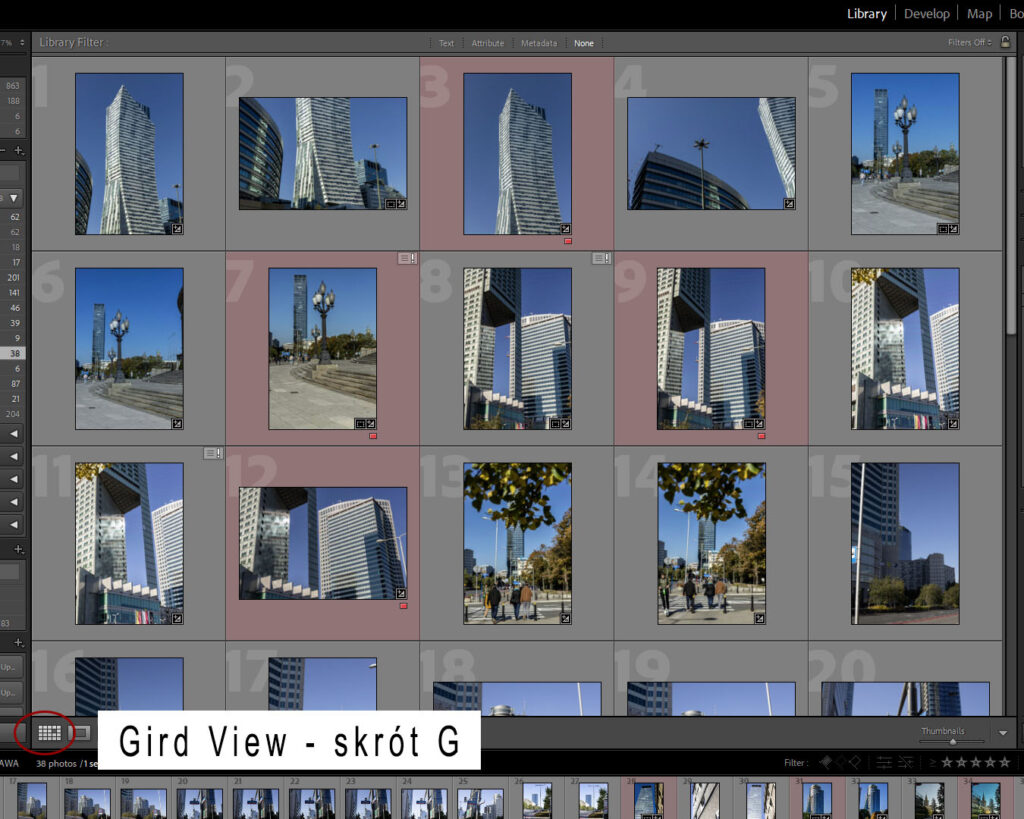Click the rejected flag filter icon
Screen dimensions: 1024x819
click(856, 762)
